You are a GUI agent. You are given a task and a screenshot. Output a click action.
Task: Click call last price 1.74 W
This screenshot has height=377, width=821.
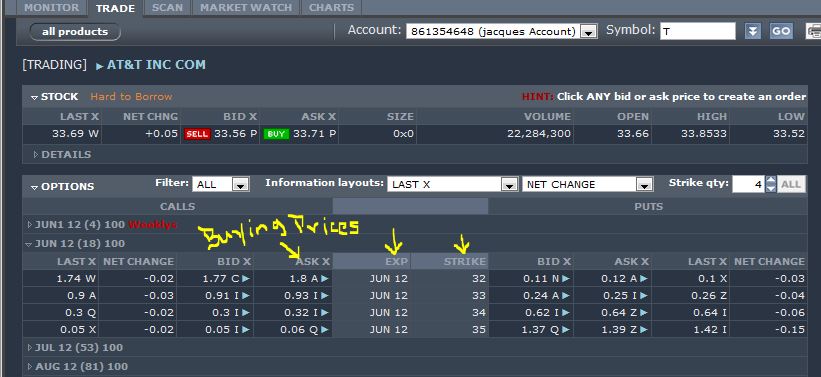click(x=77, y=279)
